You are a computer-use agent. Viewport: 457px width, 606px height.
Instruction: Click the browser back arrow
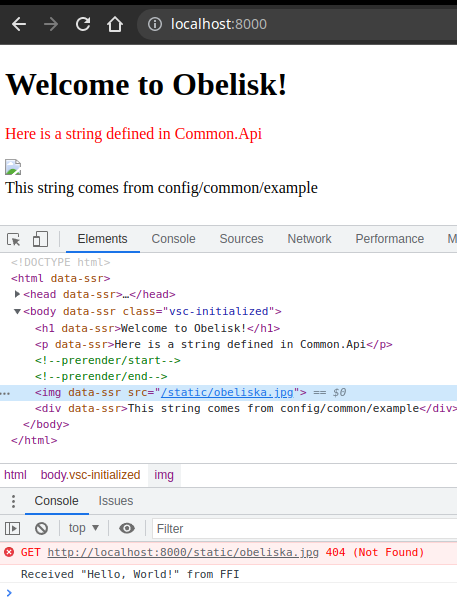19,24
